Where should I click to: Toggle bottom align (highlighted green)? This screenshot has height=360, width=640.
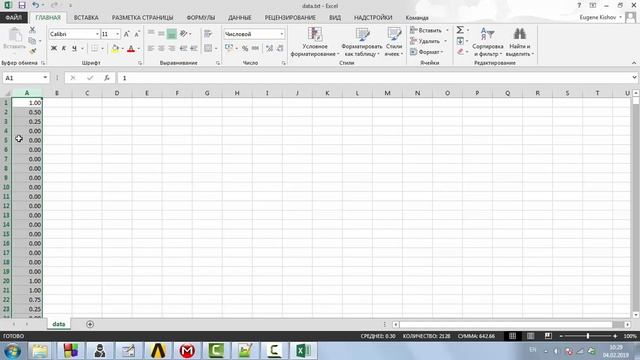(x=172, y=33)
